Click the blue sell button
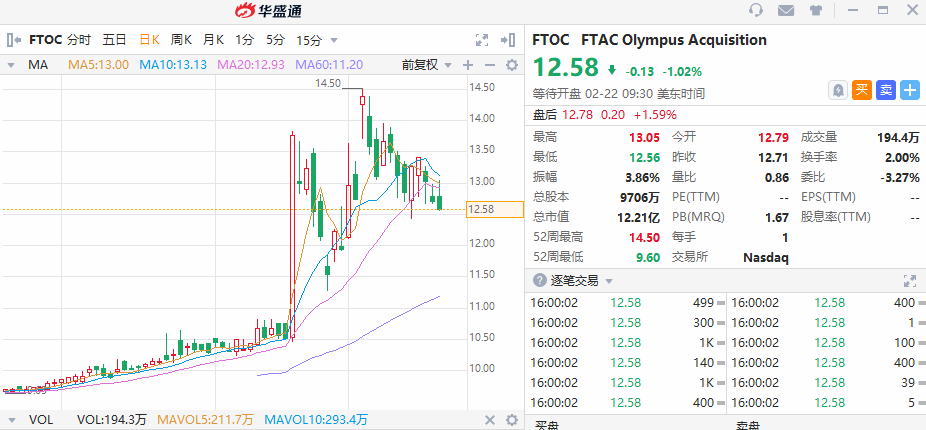The width and height of the screenshot is (926, 430). pyautogui.click(x=886, y=90)
